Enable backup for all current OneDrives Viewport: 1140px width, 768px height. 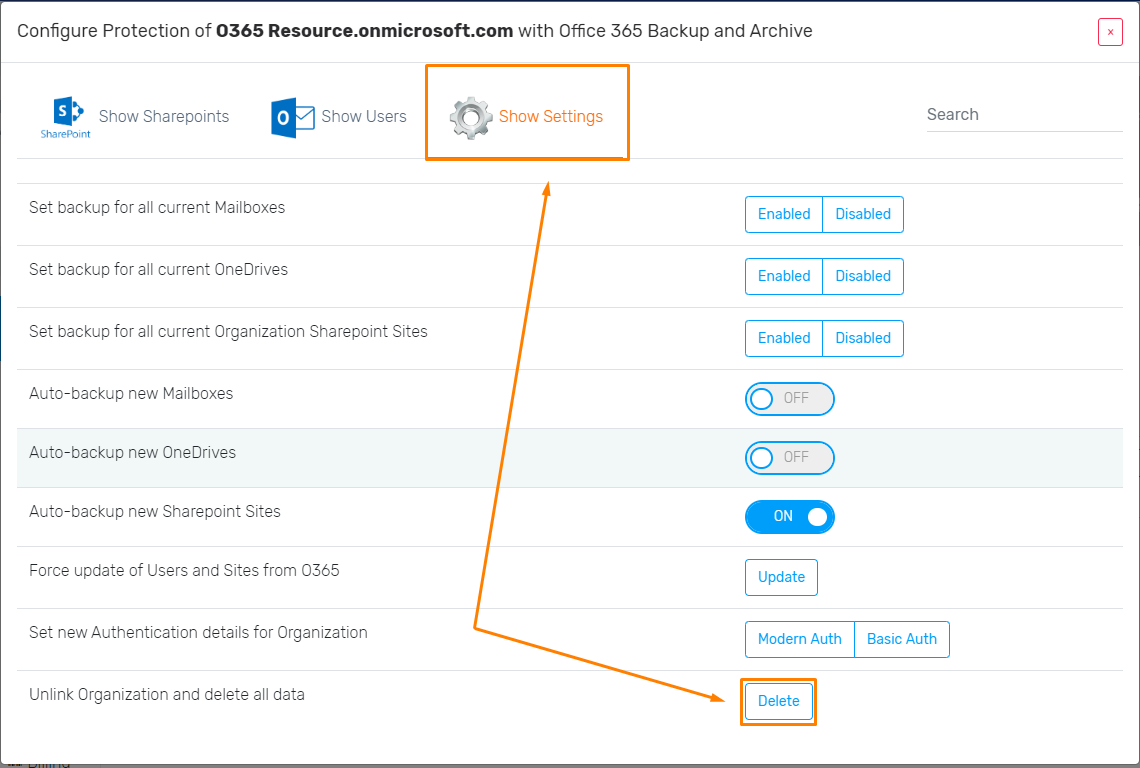[x=784, y=276]
